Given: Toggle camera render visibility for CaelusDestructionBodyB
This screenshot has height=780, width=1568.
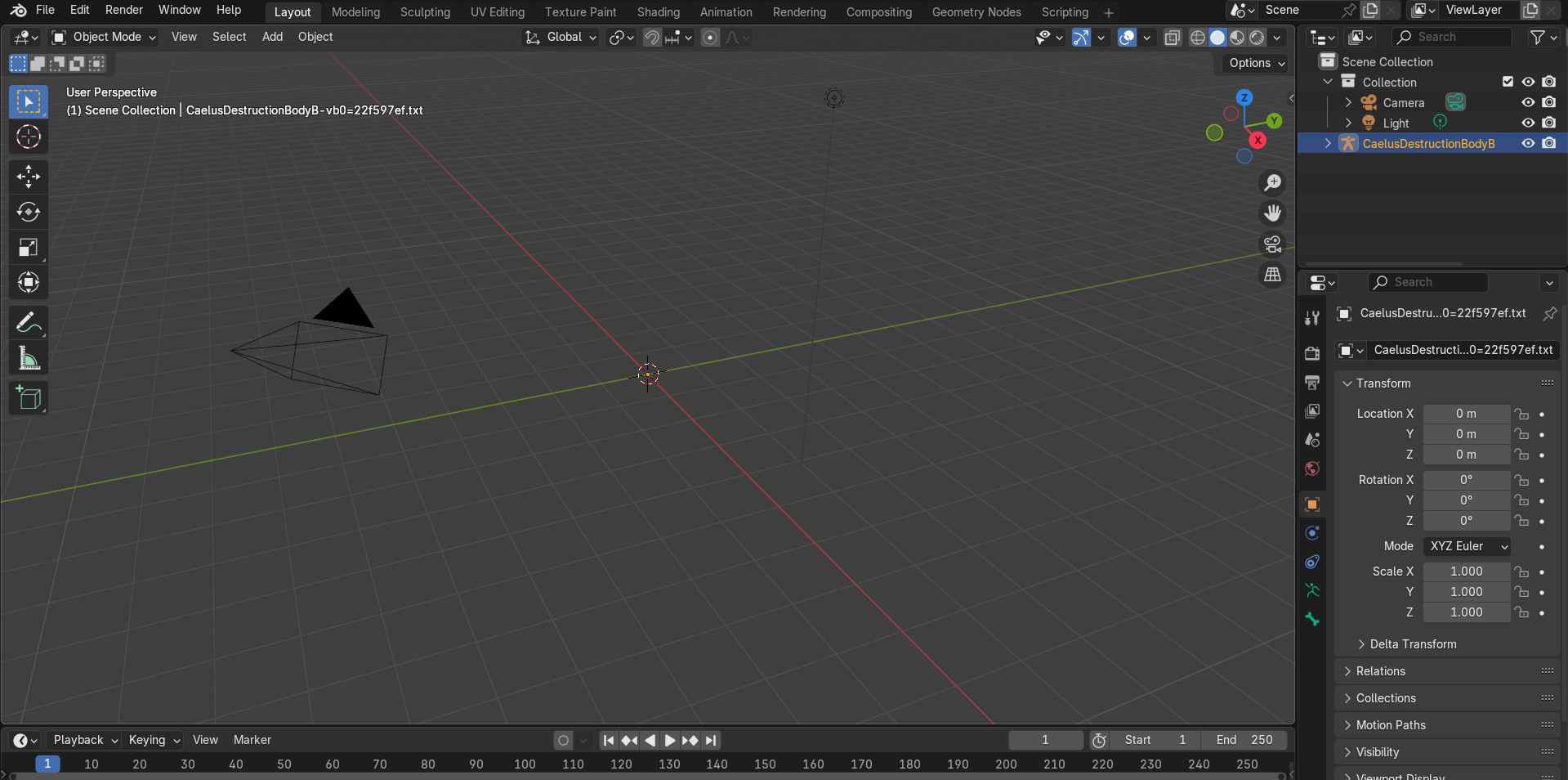Looking at the screenshot, I should pos(1549,143).
